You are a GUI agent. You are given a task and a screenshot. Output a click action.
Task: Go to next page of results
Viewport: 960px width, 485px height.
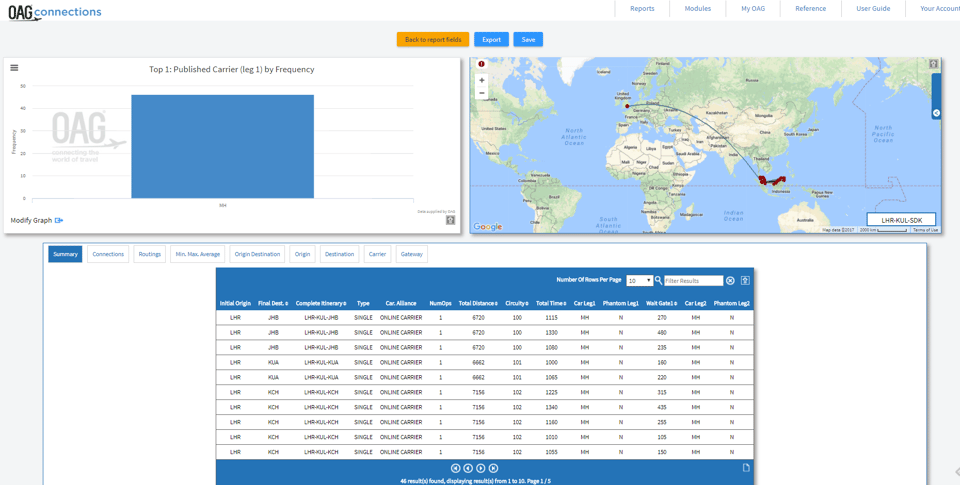tap(481, 468)
